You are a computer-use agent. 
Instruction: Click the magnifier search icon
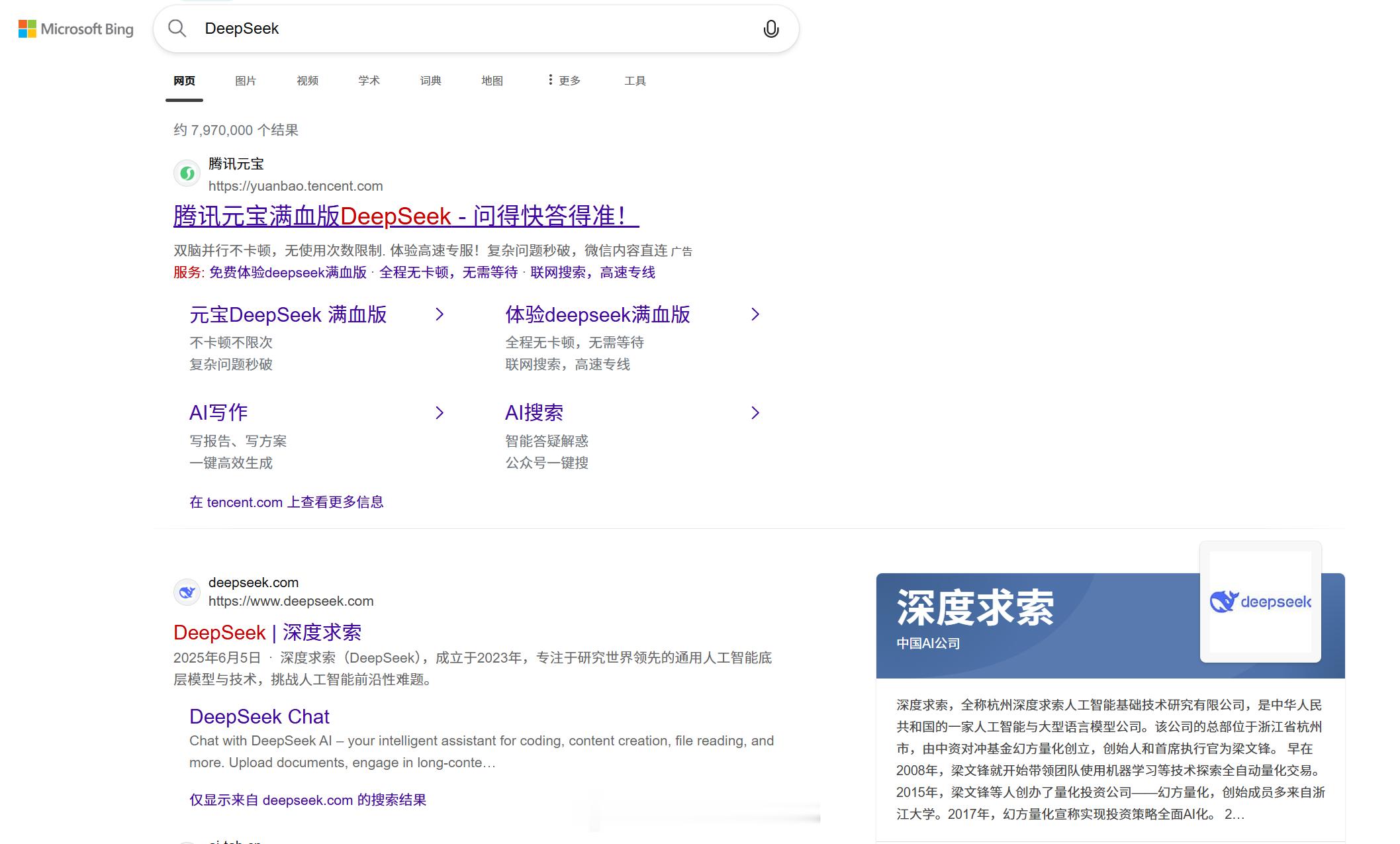coord(177,28)
